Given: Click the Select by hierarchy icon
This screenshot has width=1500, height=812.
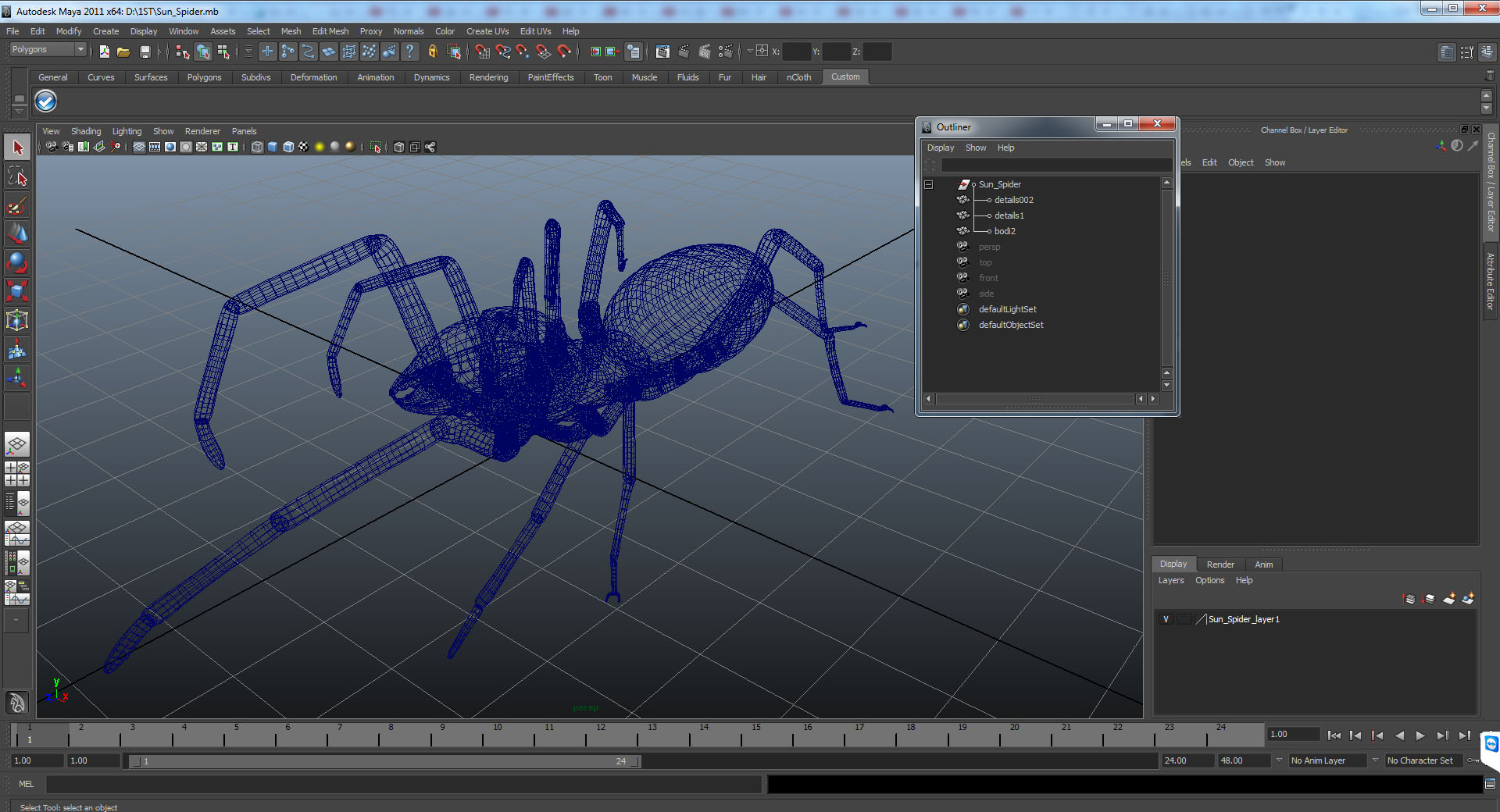Looking at the screenshot, I should [x=183, y=52].
